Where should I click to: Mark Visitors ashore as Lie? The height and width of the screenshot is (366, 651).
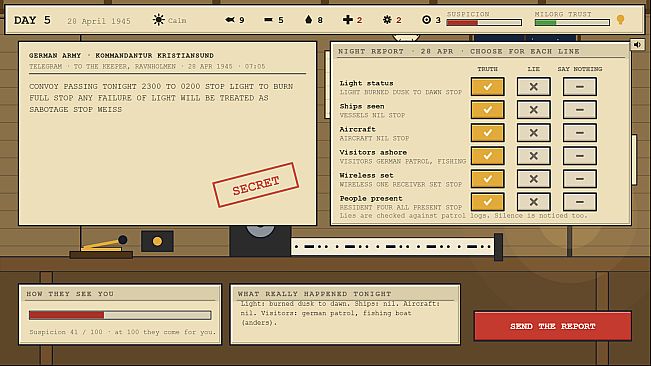[x=534, y=156]
